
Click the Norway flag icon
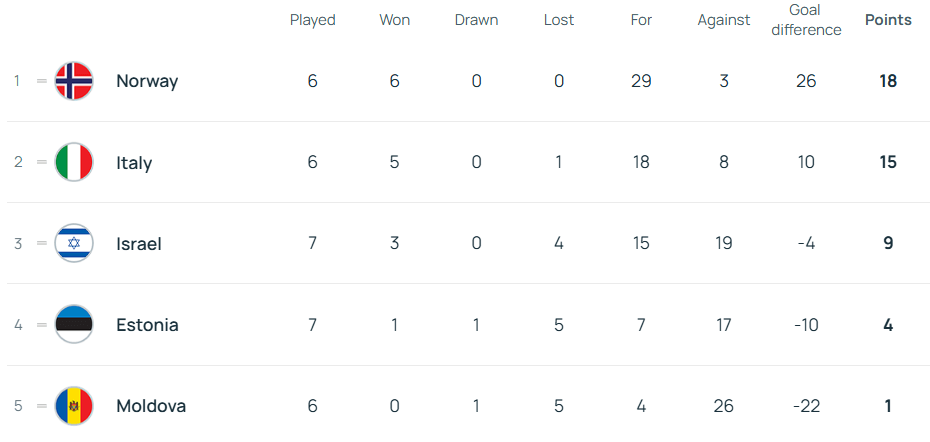(74, 81)
